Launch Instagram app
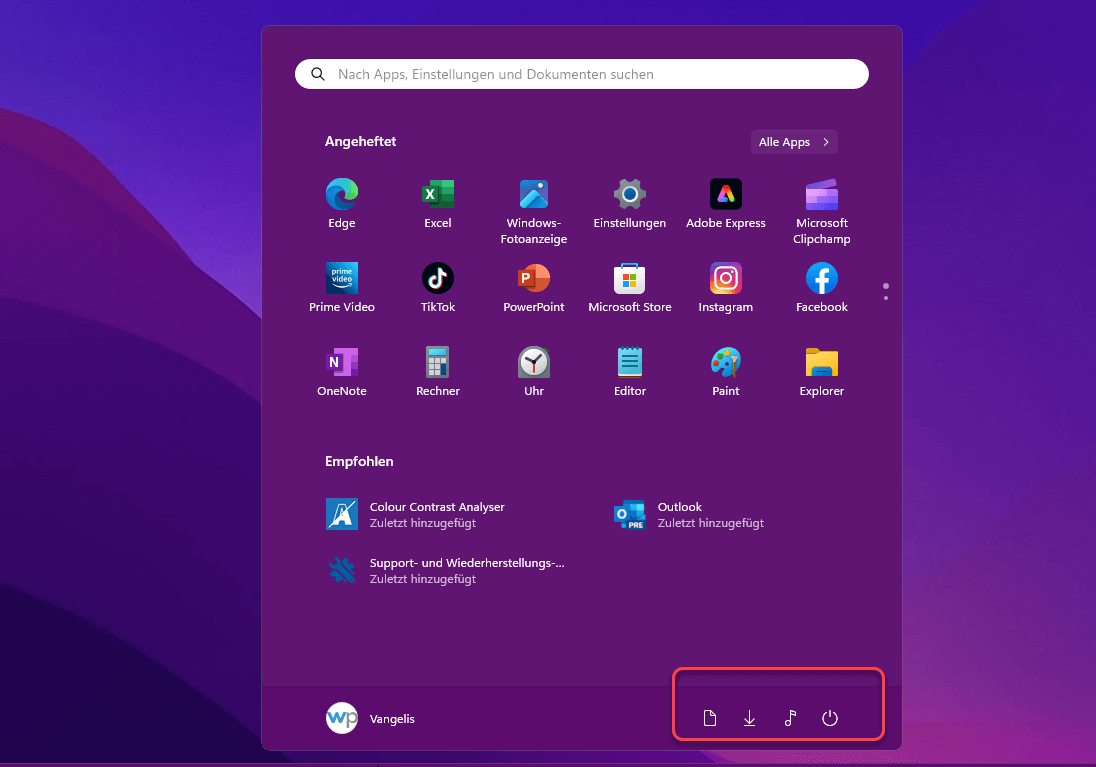This screenshot has height=767, width=1096. coord(726,287)
